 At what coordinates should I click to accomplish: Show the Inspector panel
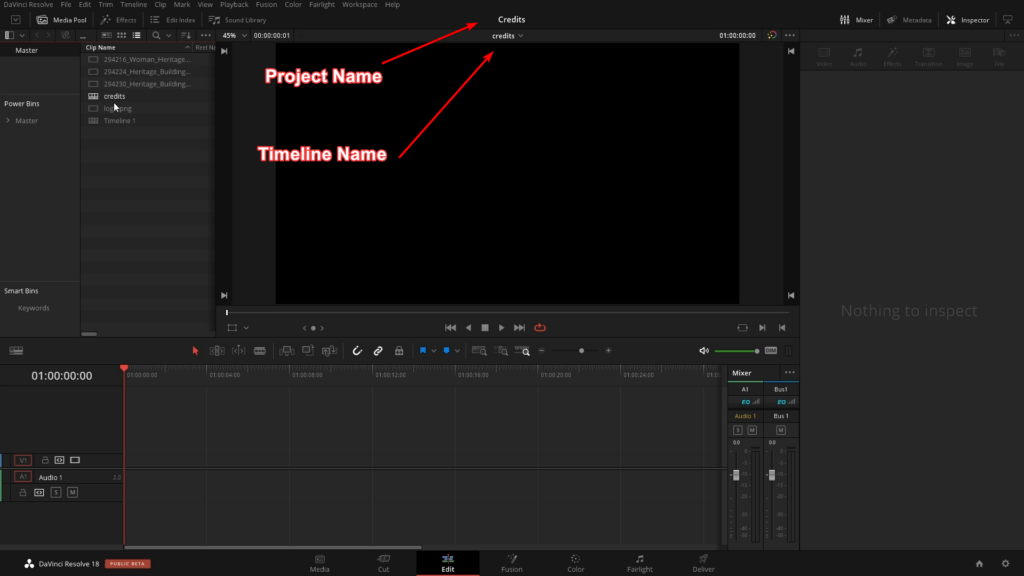point(967,19)
